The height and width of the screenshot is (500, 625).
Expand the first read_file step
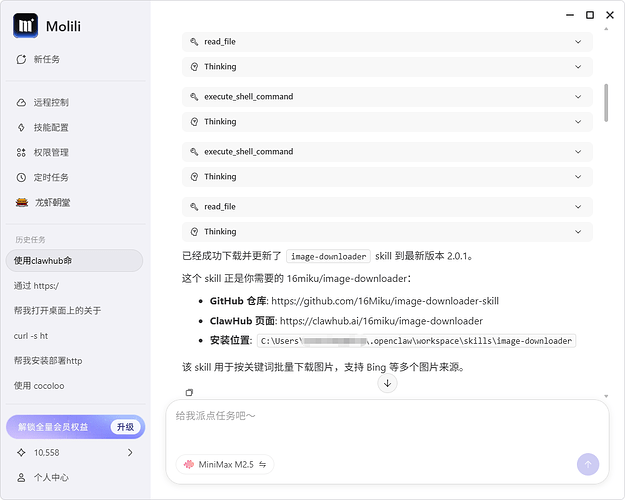pos(387,42)
